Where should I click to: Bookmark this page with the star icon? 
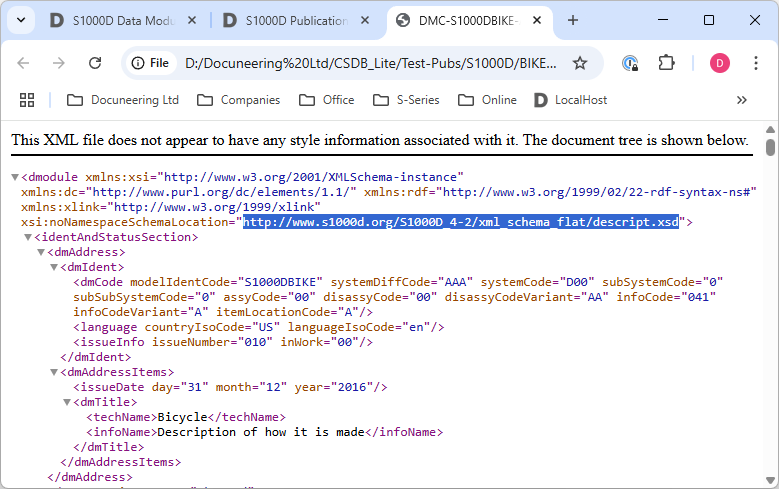579,63
